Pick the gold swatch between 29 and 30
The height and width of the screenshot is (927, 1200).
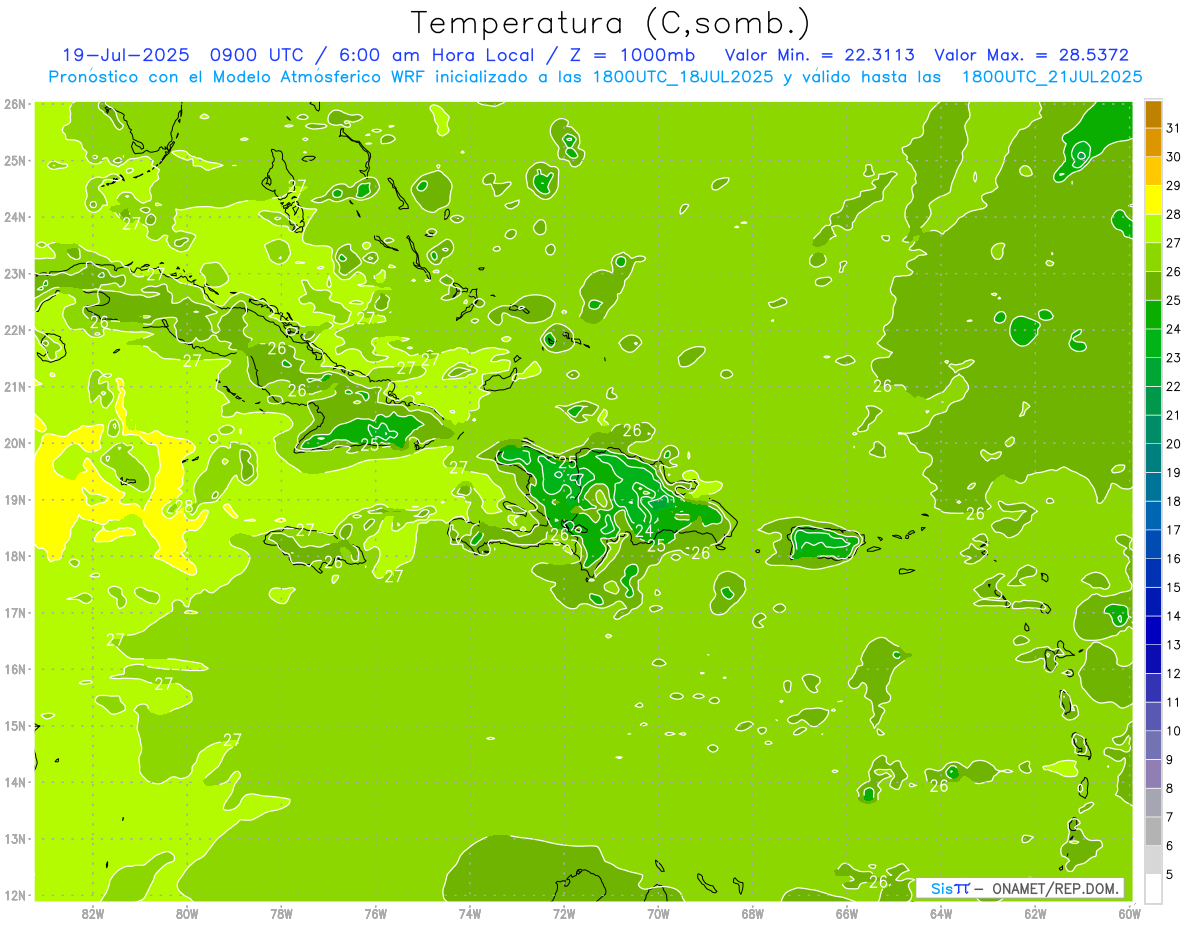coord(1153,171)
